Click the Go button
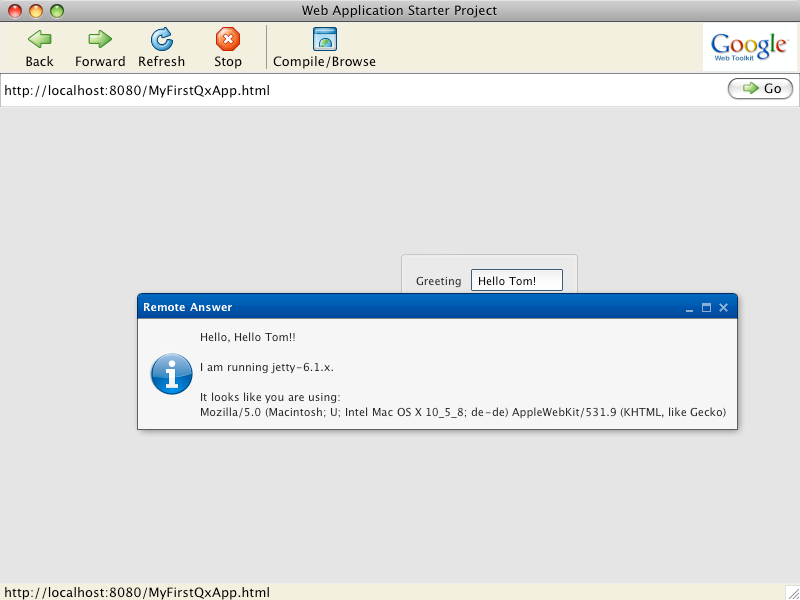The image size is (800, 600). tap(760, 89)
